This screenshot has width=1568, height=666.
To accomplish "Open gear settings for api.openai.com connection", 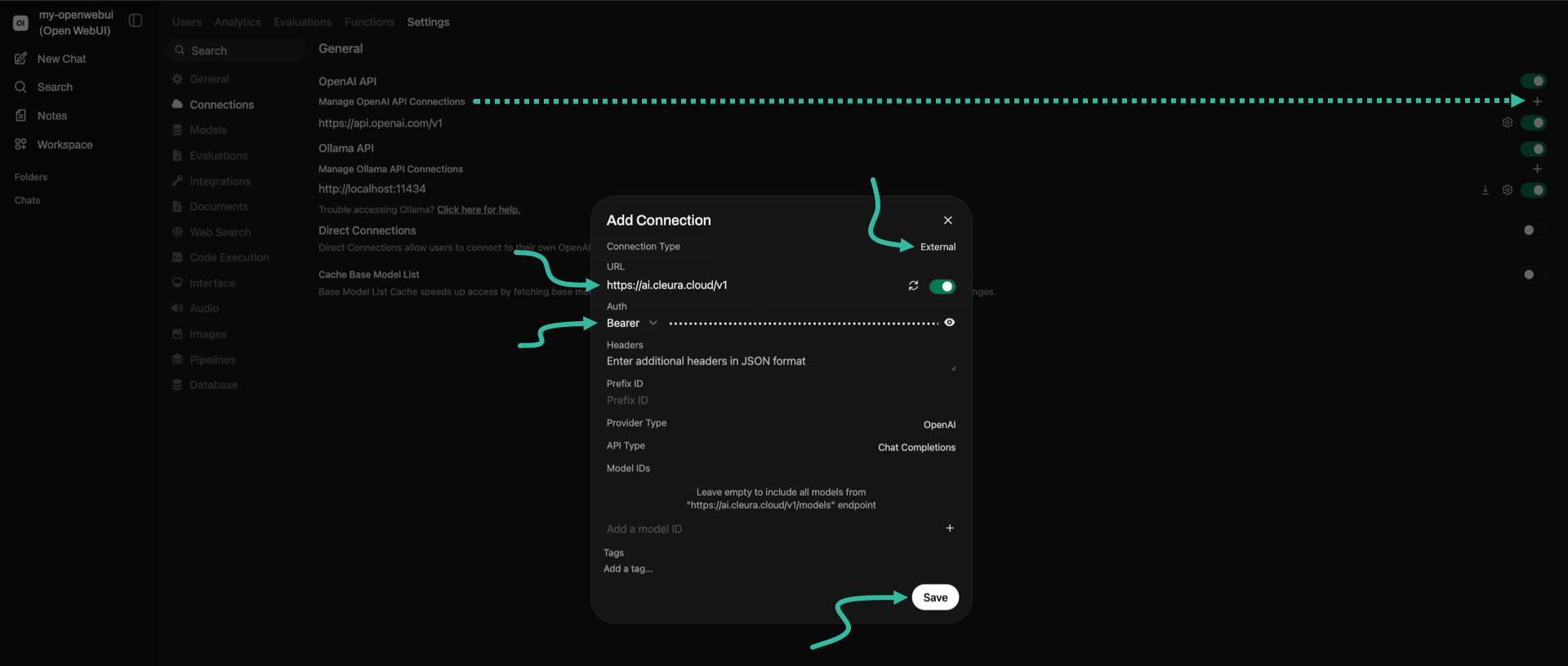I will pyautogui.click(x=1508, y=123).
